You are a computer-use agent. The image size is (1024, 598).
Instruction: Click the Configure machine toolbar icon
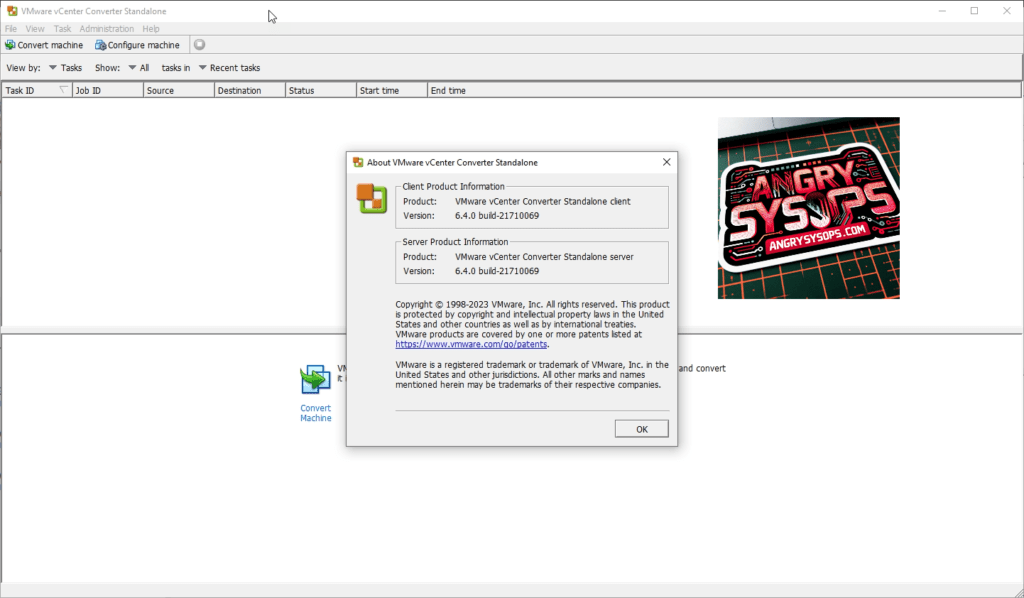pyautogui.click(x=100, y=45)
